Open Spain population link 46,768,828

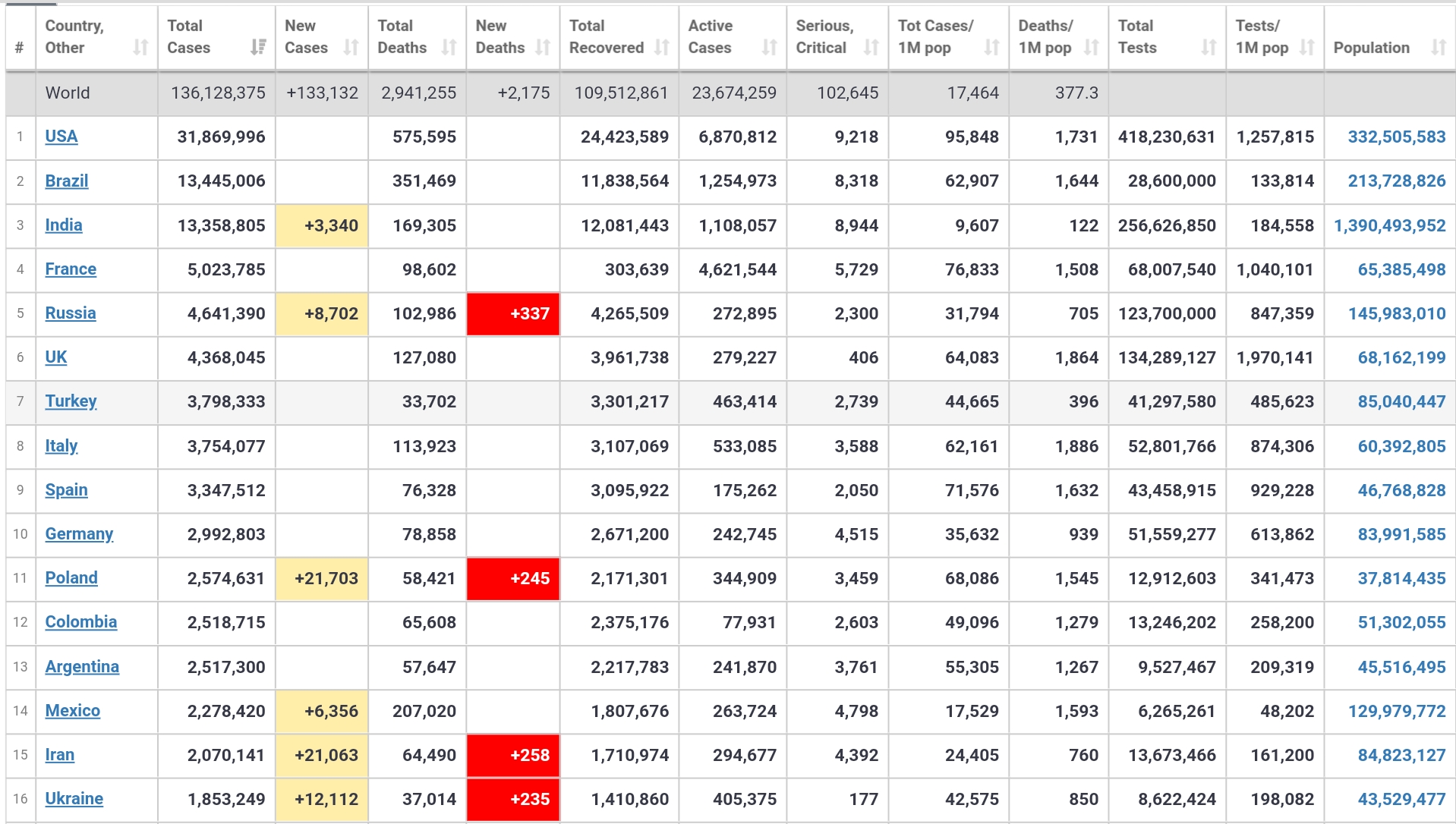1402,490
